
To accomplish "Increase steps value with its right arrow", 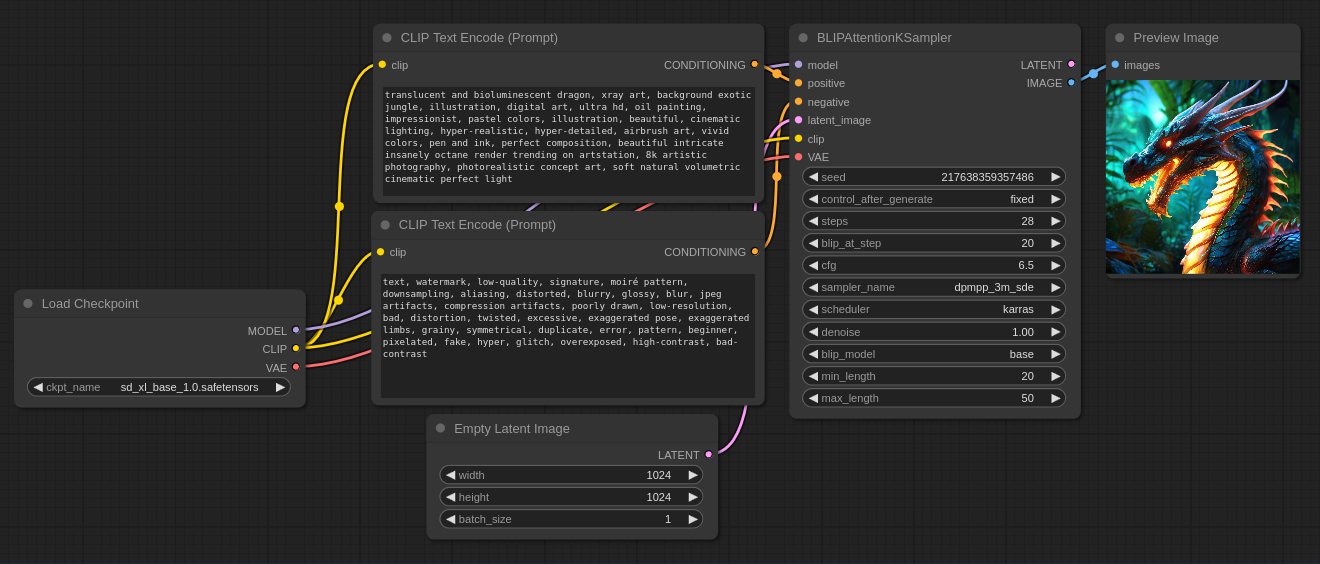I will 1055,221.
